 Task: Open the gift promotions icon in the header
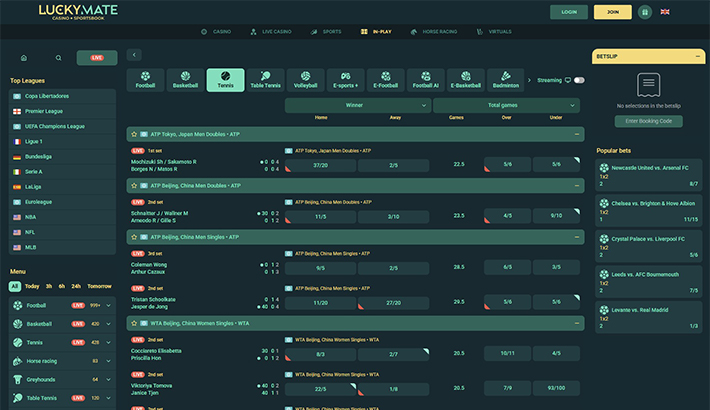[644, 12]
